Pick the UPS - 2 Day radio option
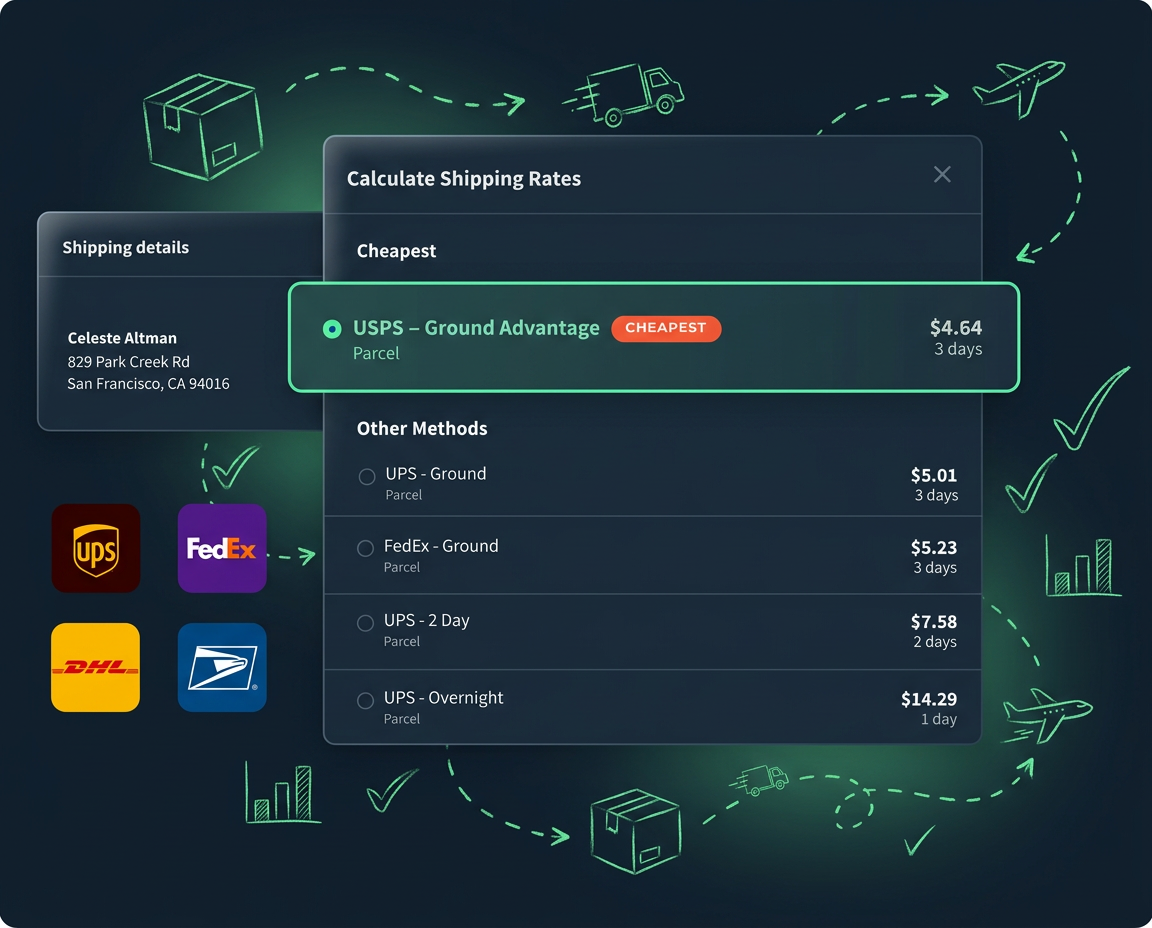 coord(365,623)
